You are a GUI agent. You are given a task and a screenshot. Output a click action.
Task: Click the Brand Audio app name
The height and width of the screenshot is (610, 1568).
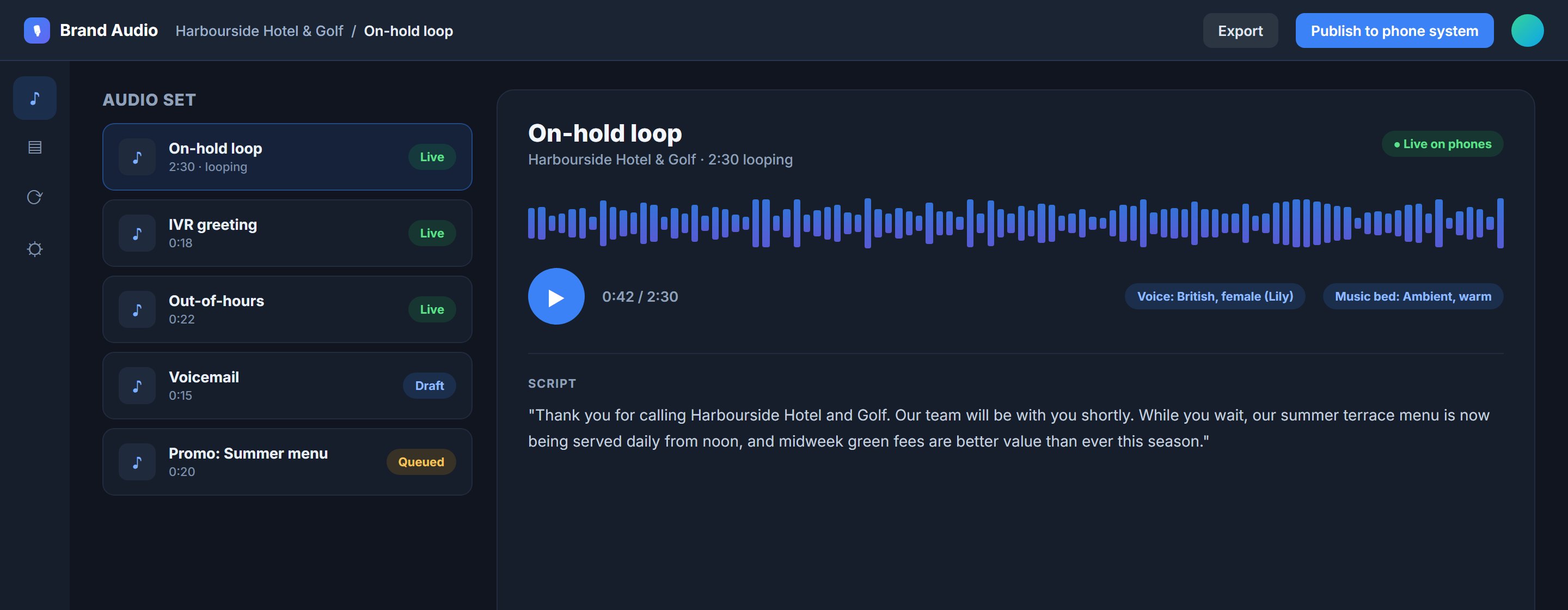click(108, 30)
